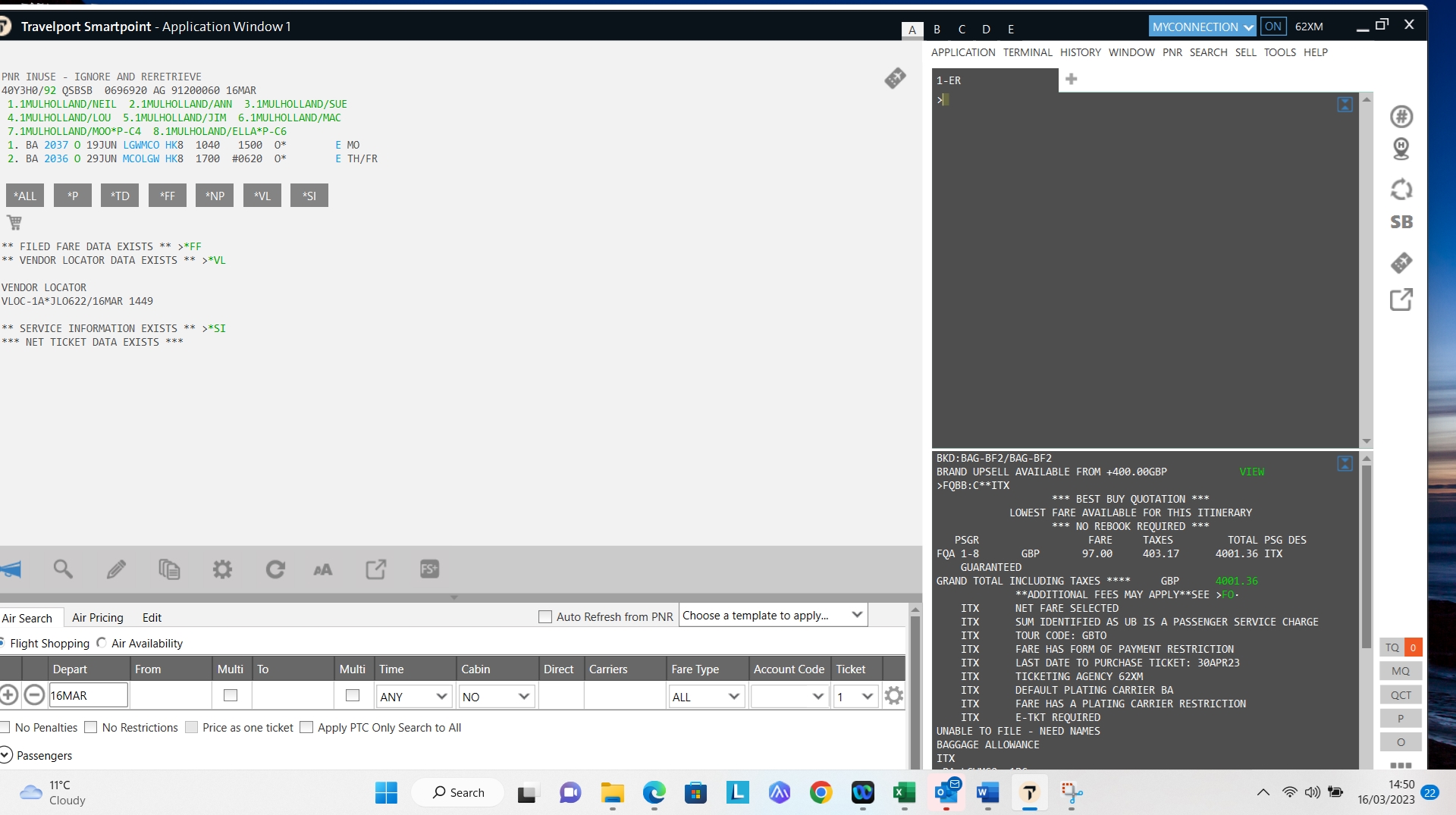The image size is (1456, 815).
Task: Click the Depart date input field
Action: pyautogui.click(x=88, y=695)
